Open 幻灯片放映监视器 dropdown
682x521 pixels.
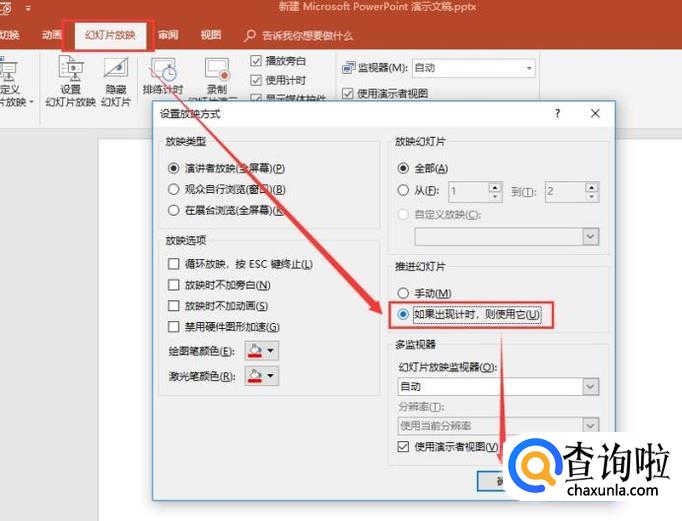point(590,386)
